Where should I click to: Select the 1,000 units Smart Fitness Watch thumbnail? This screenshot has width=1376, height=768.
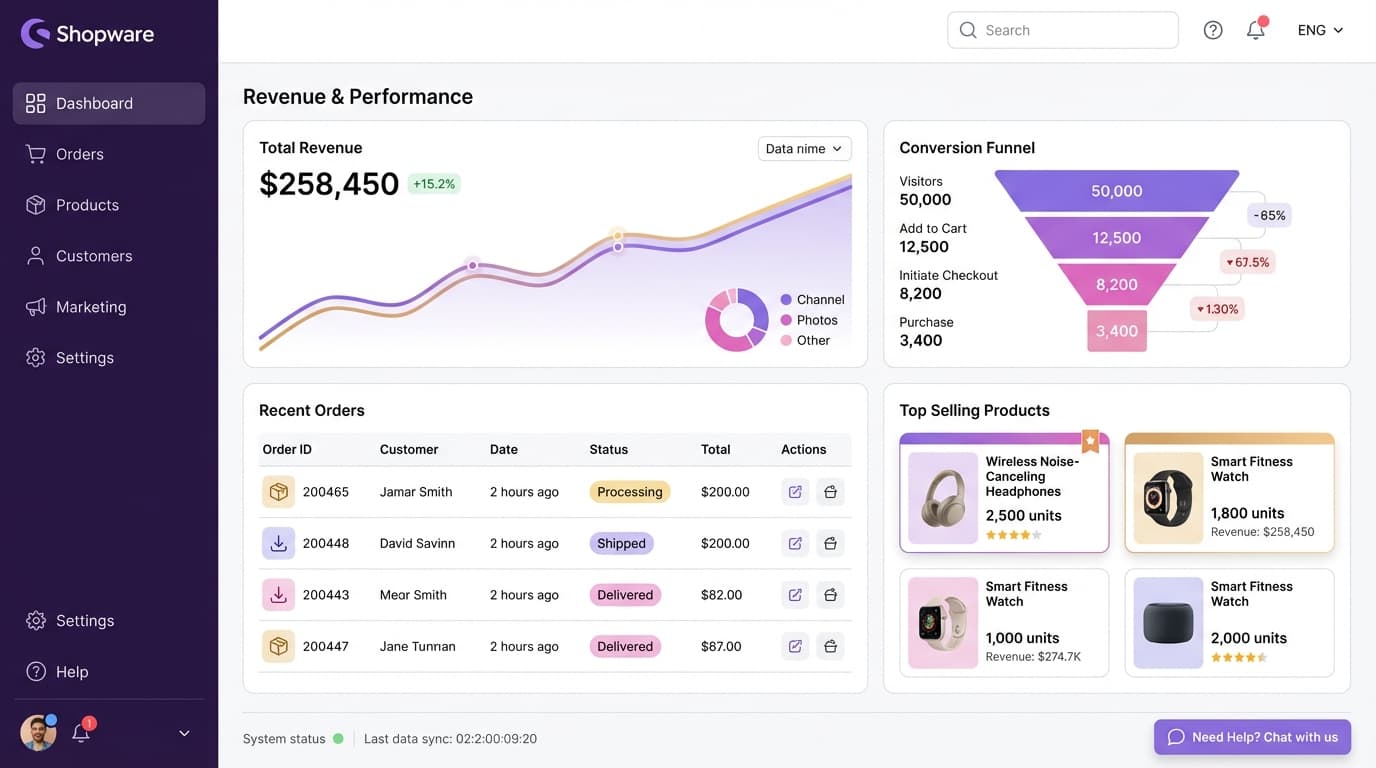[943, 623]
